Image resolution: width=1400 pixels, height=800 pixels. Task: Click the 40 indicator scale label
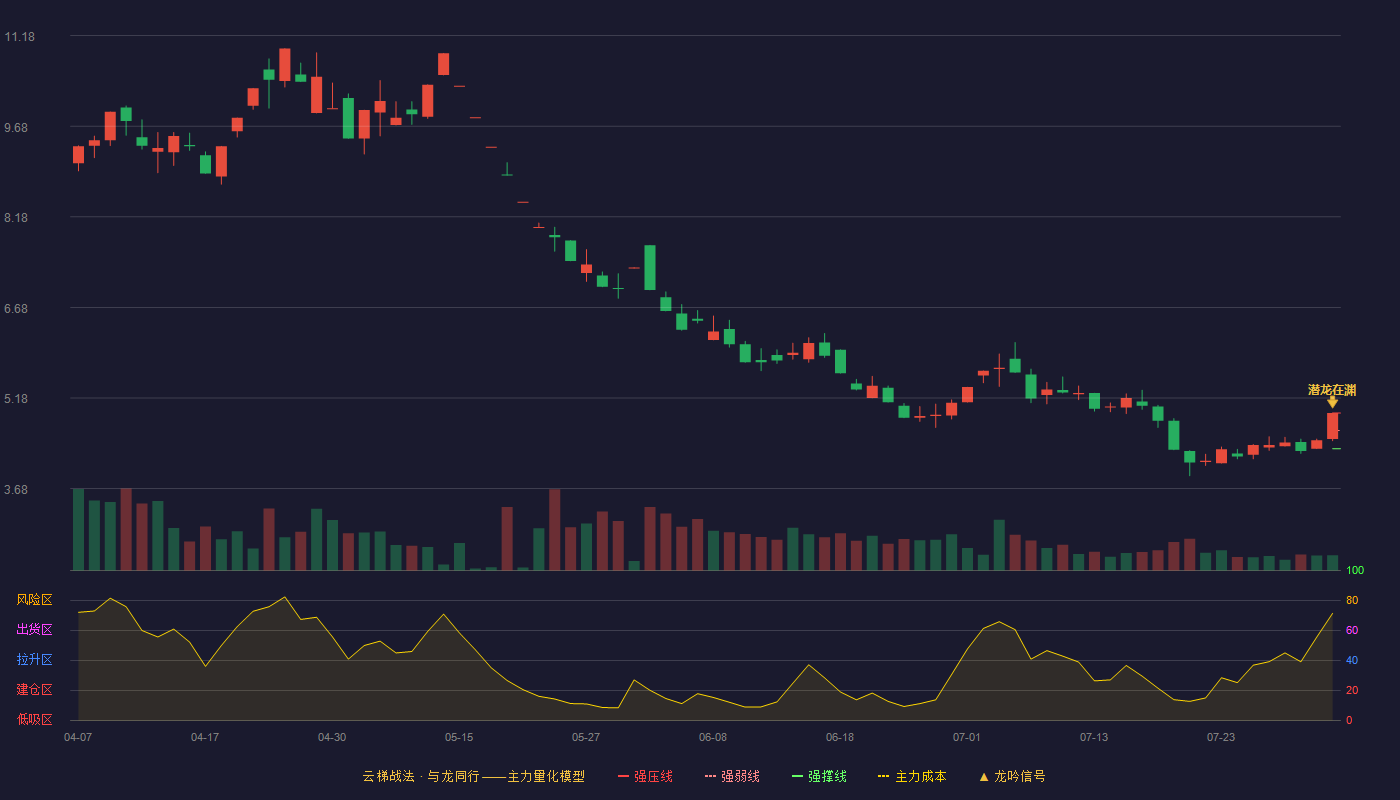click(1352, 661)
